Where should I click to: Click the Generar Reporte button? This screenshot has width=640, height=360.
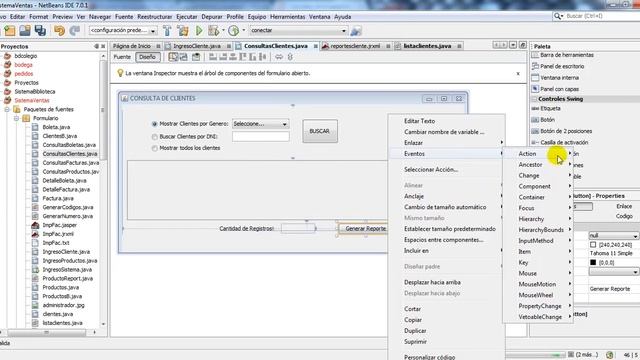point(362,229)
